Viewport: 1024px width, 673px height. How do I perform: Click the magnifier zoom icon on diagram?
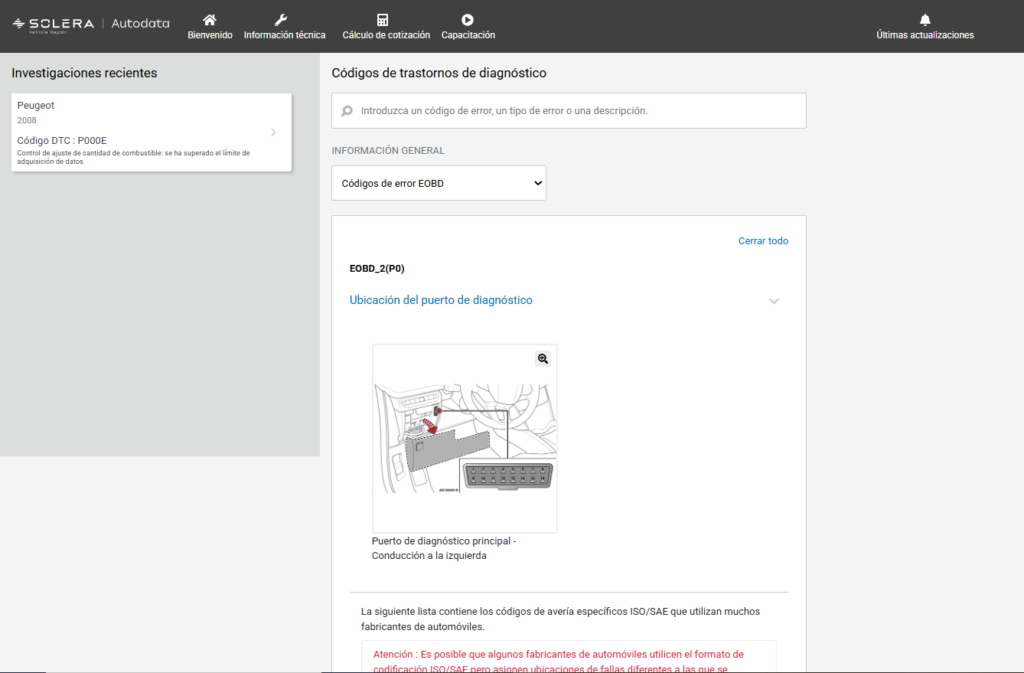pos(543,358)
